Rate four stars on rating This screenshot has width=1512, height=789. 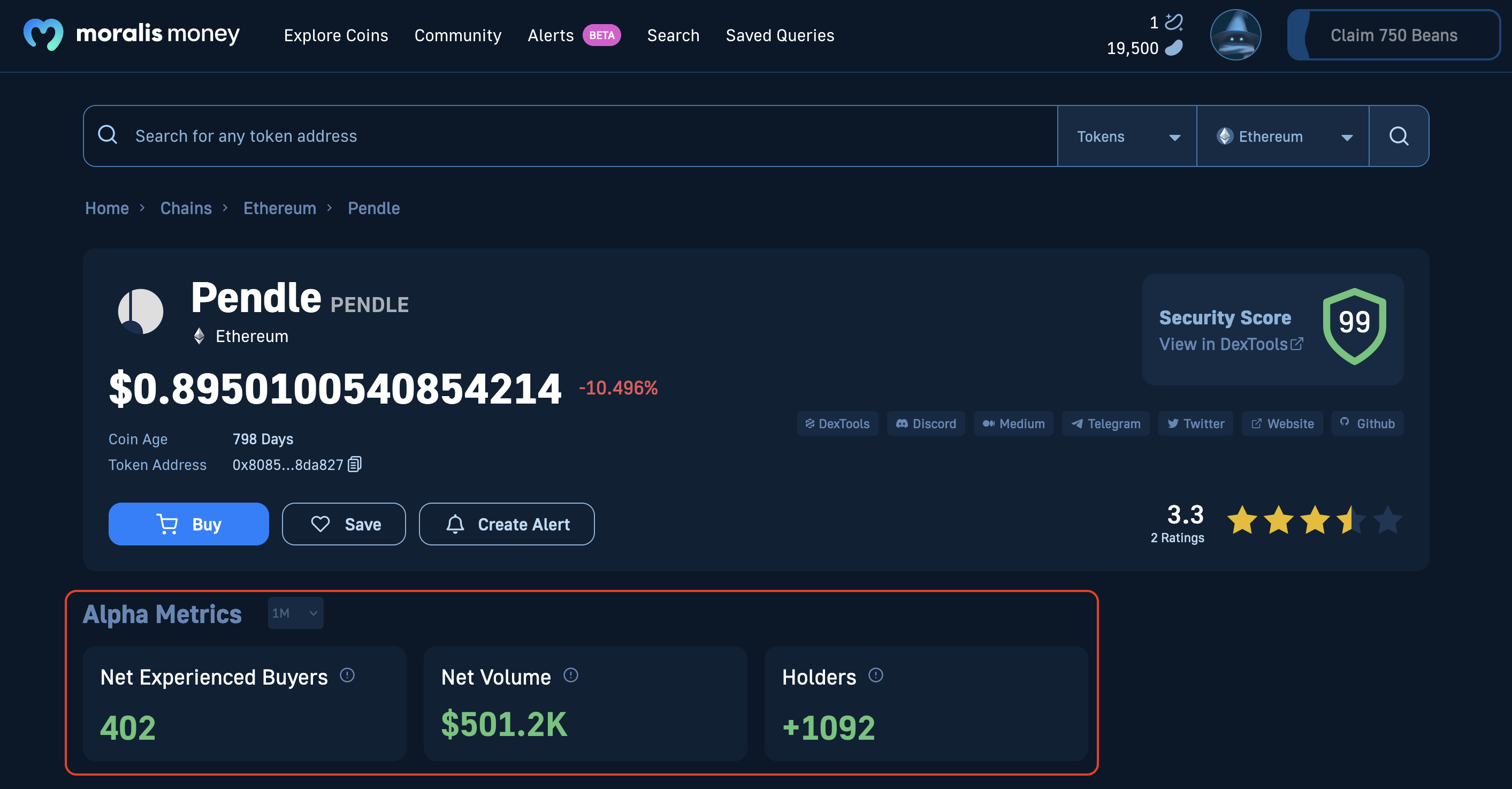coord(1351,520)
